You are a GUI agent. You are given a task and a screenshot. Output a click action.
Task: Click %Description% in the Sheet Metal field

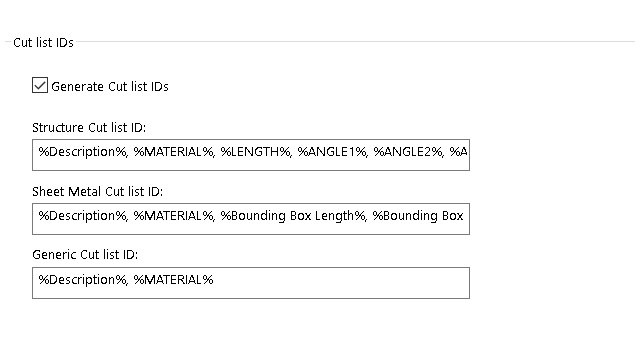pyautogui.click(x=82, y=216)
